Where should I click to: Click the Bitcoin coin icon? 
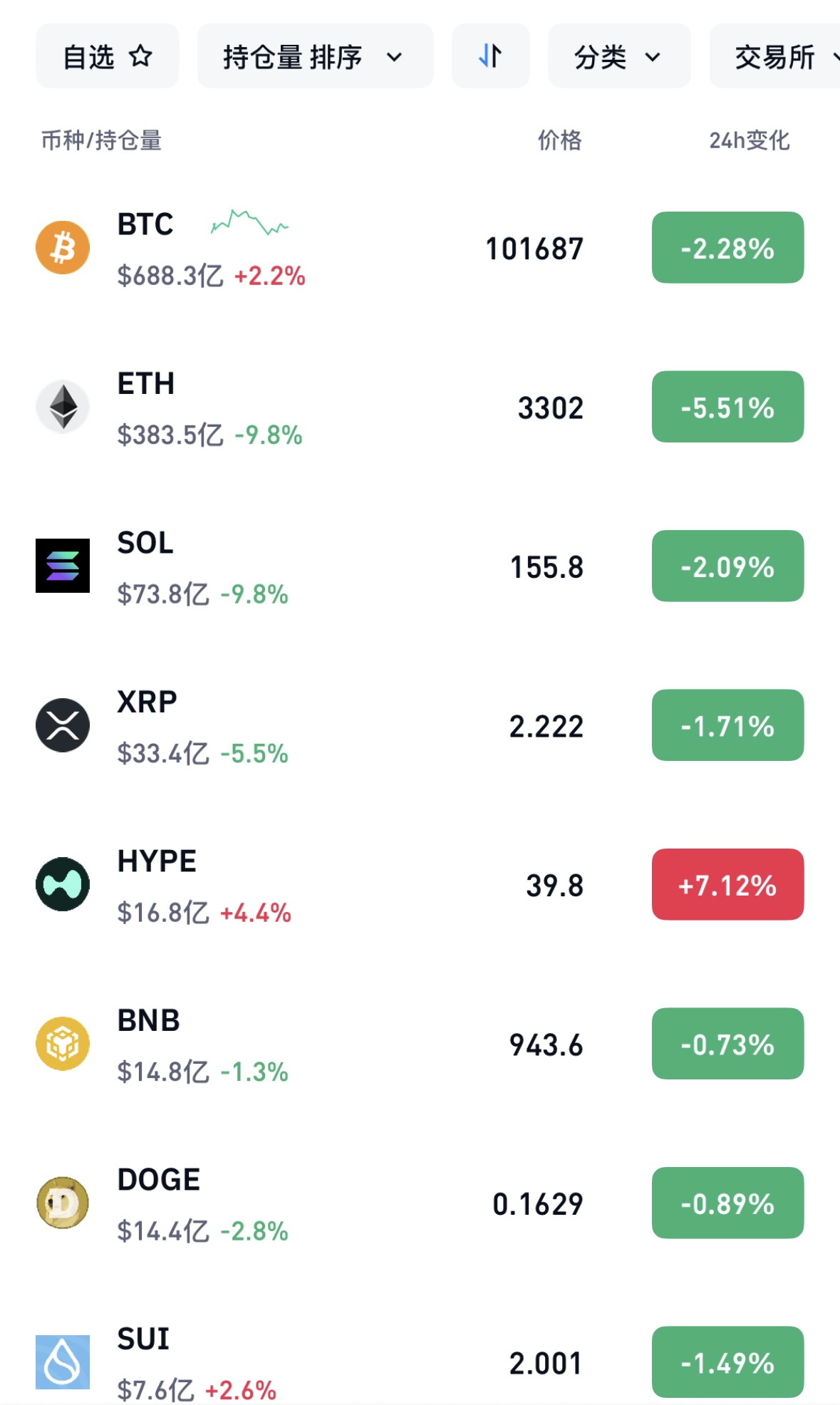click(63, 248)
